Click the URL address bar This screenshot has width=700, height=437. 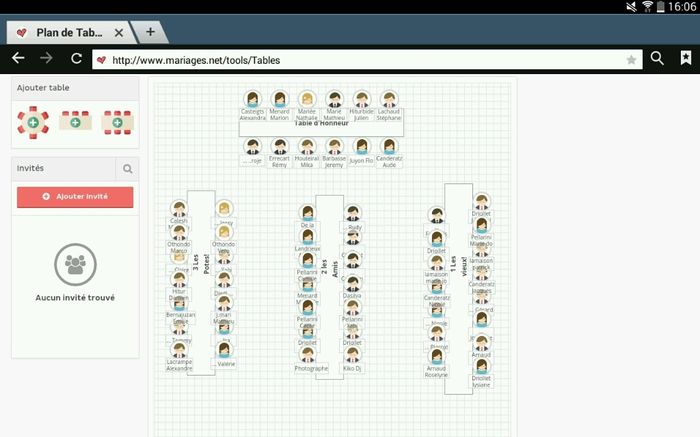pyautogui.click(x=360, y=60)
